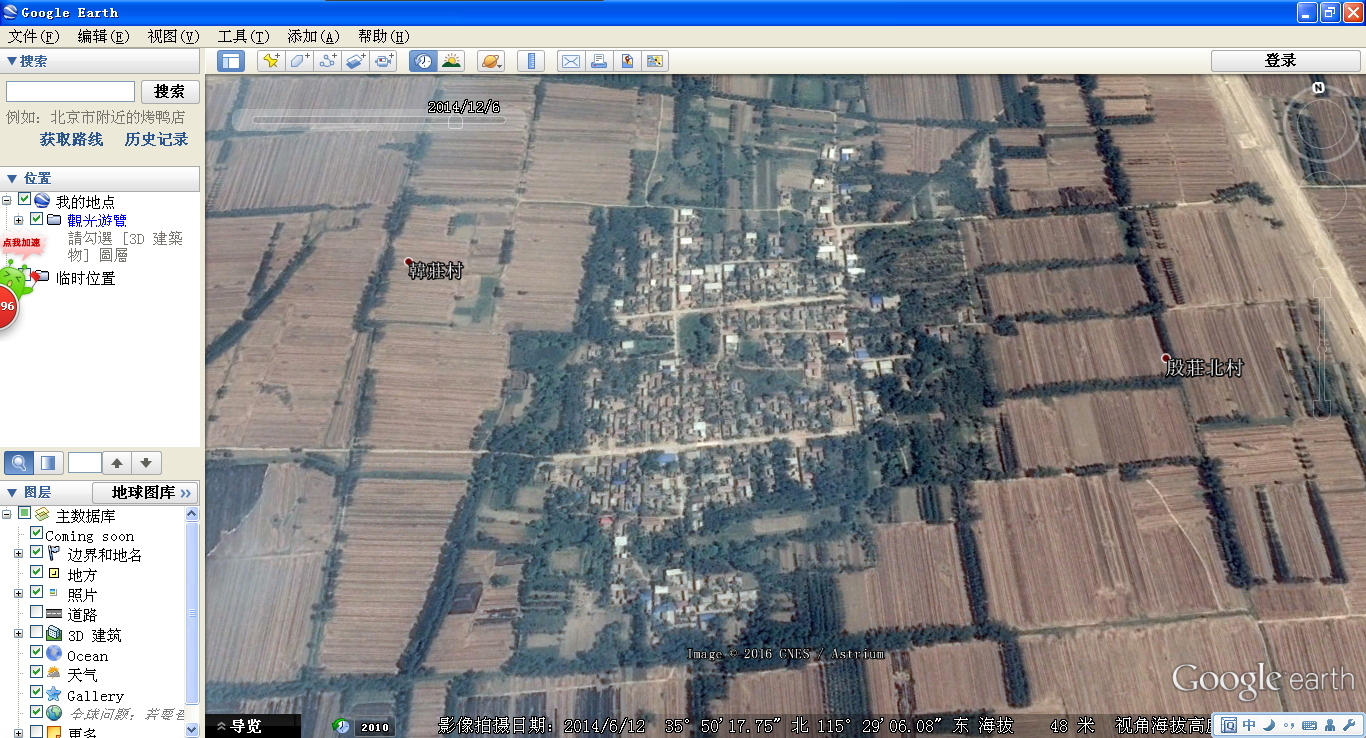Enable the 道路 roads layer checkbox
The width and height of the screenshot is (1366, 738).
(37, 613)
